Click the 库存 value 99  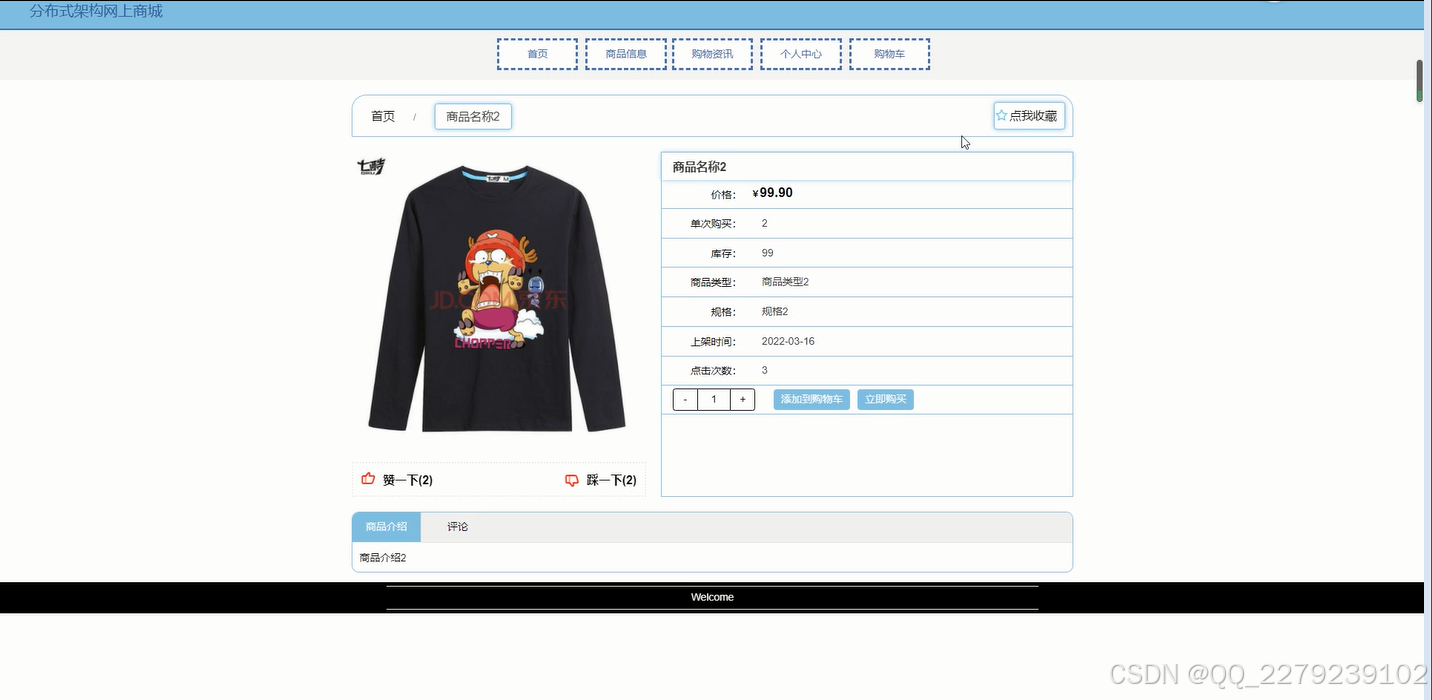[767, 253]
